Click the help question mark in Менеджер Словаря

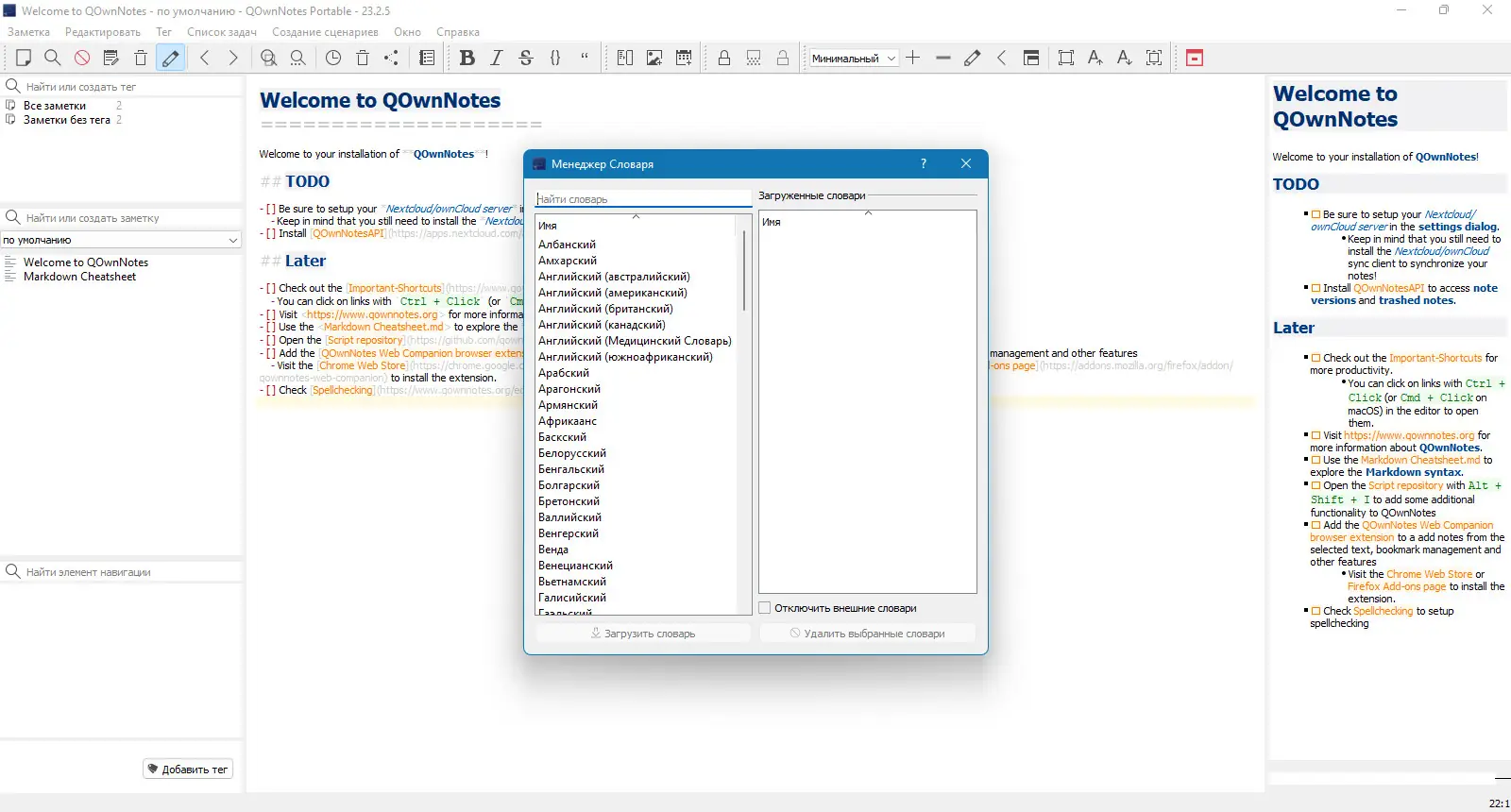(924, 163)
